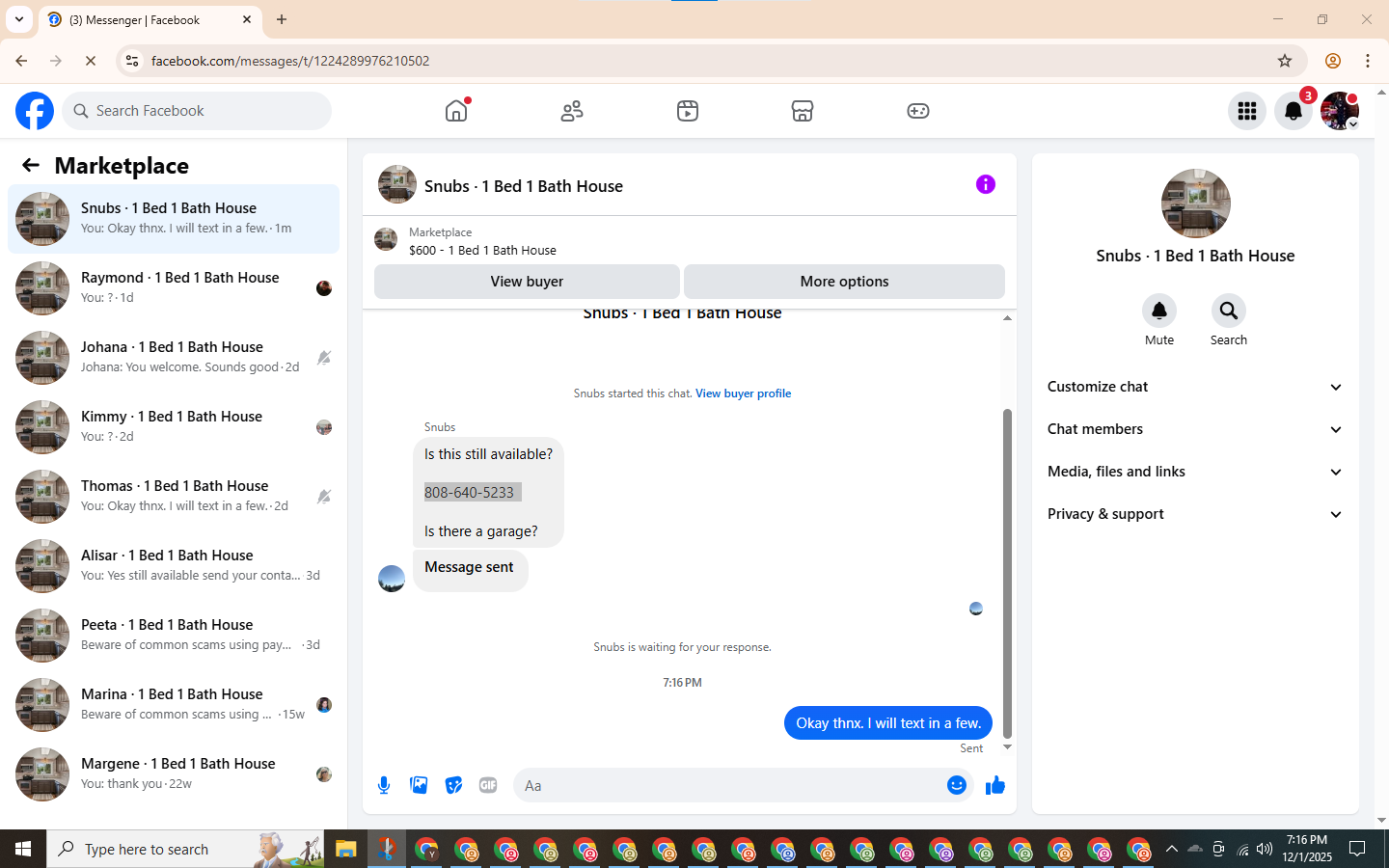Focus the Aa message input field
The height and width of the screenshot is (868, 1389).
(728, 785)
